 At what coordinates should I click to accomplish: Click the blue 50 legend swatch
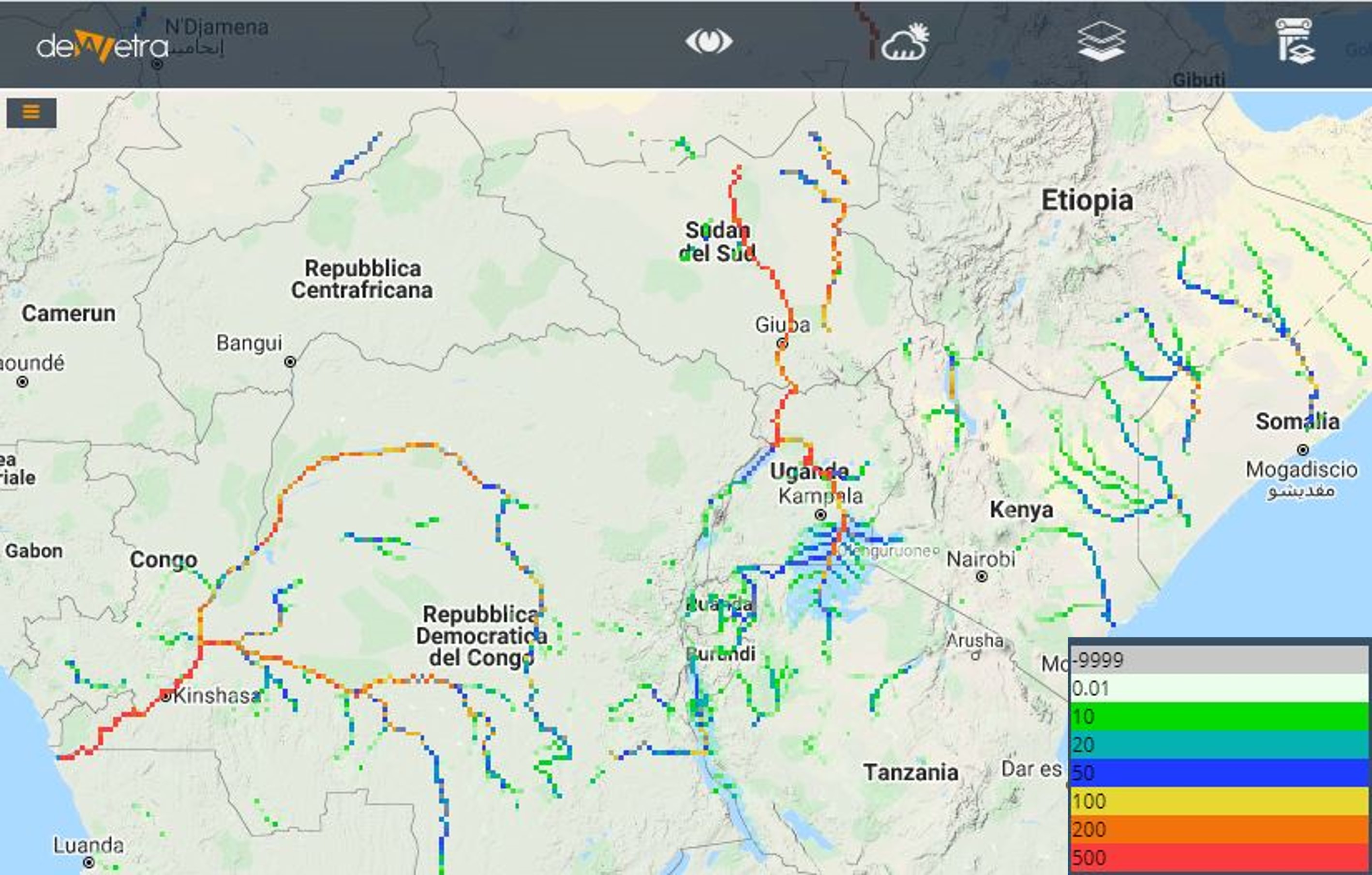[x=1219, y=773]
